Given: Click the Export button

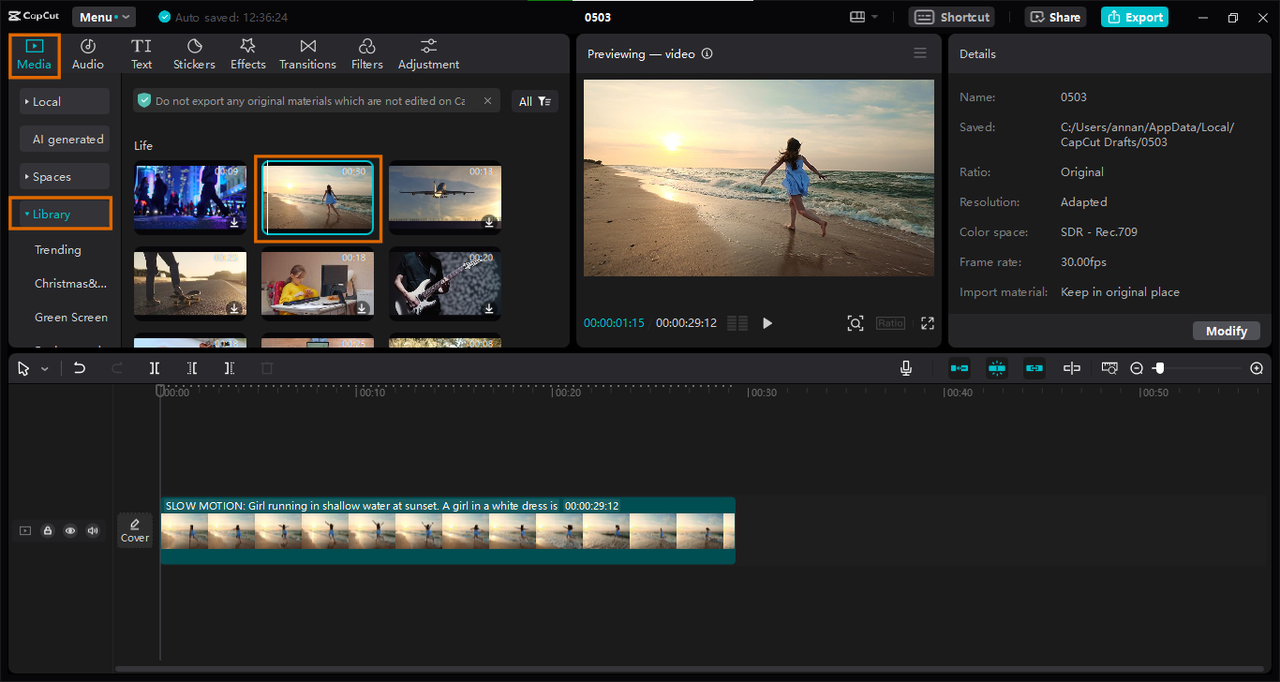Looking at the screenshot, I should coord(1134,17).
